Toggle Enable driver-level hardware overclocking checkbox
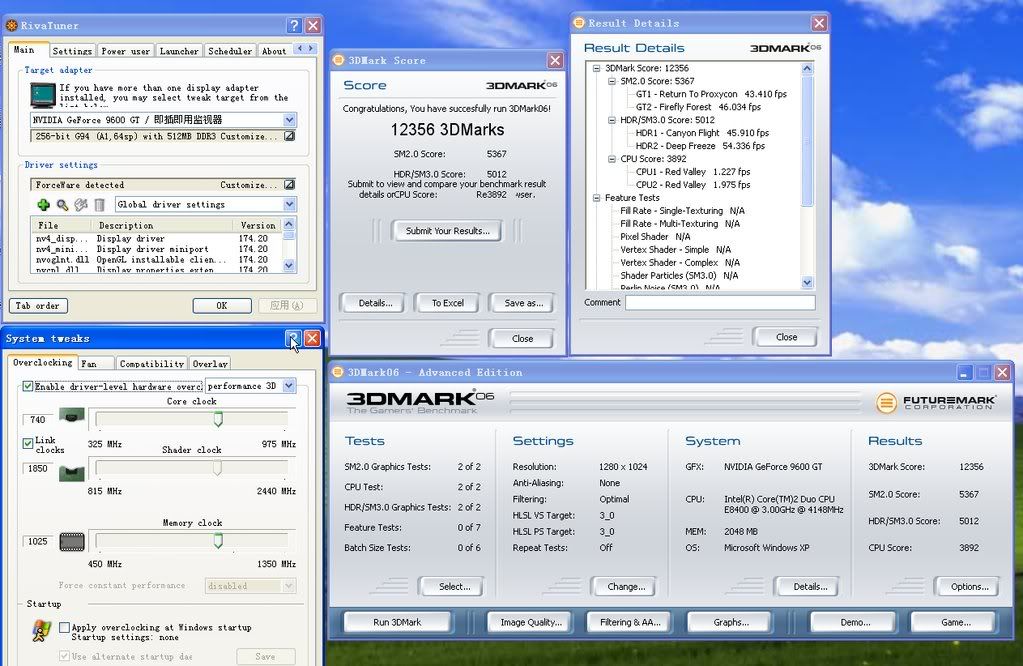The image size is (1023, 666). click(x=28, y=386)
